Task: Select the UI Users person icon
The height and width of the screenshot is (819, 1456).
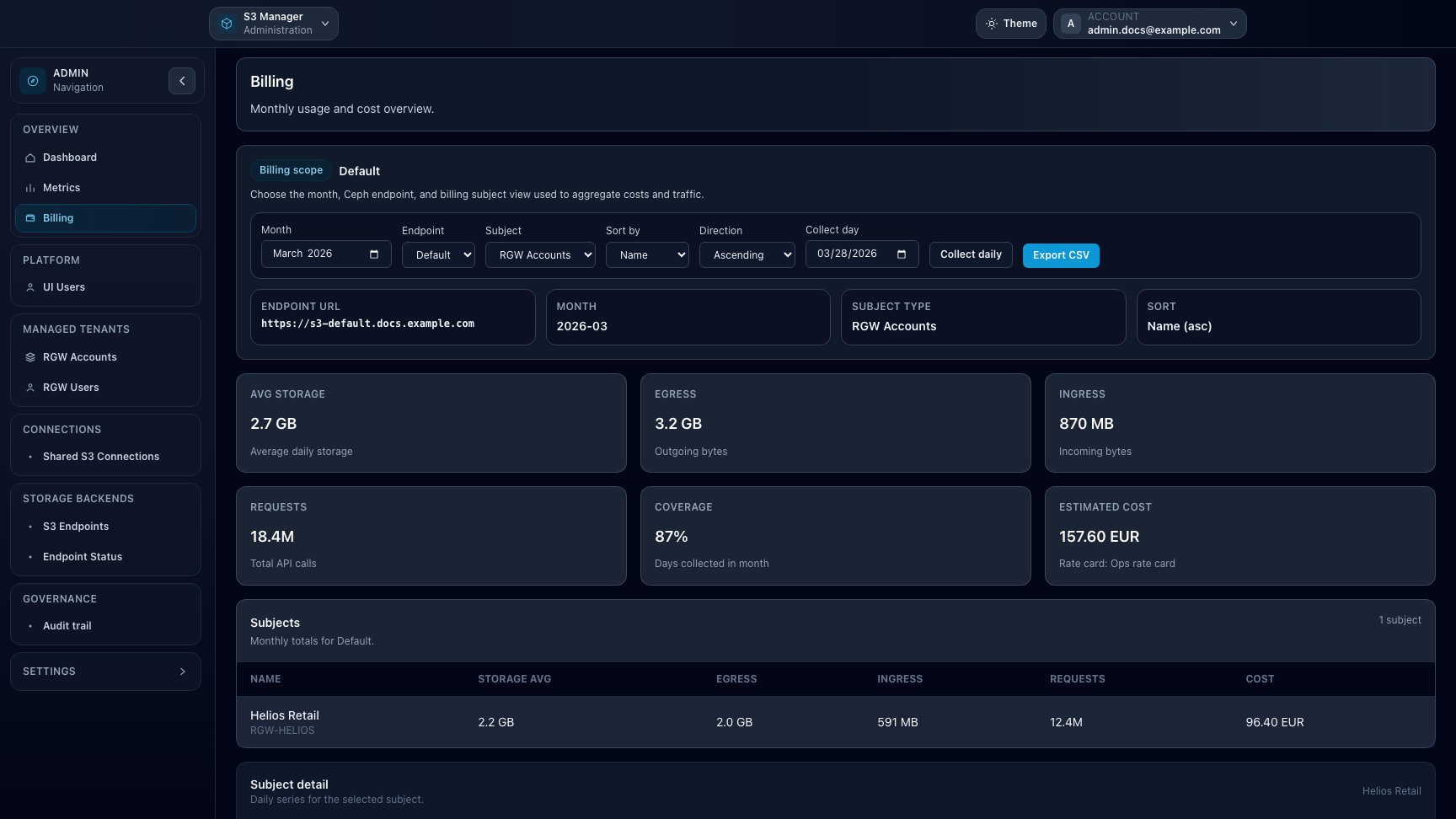Action: pyautogui.click(x=29, y=286)
